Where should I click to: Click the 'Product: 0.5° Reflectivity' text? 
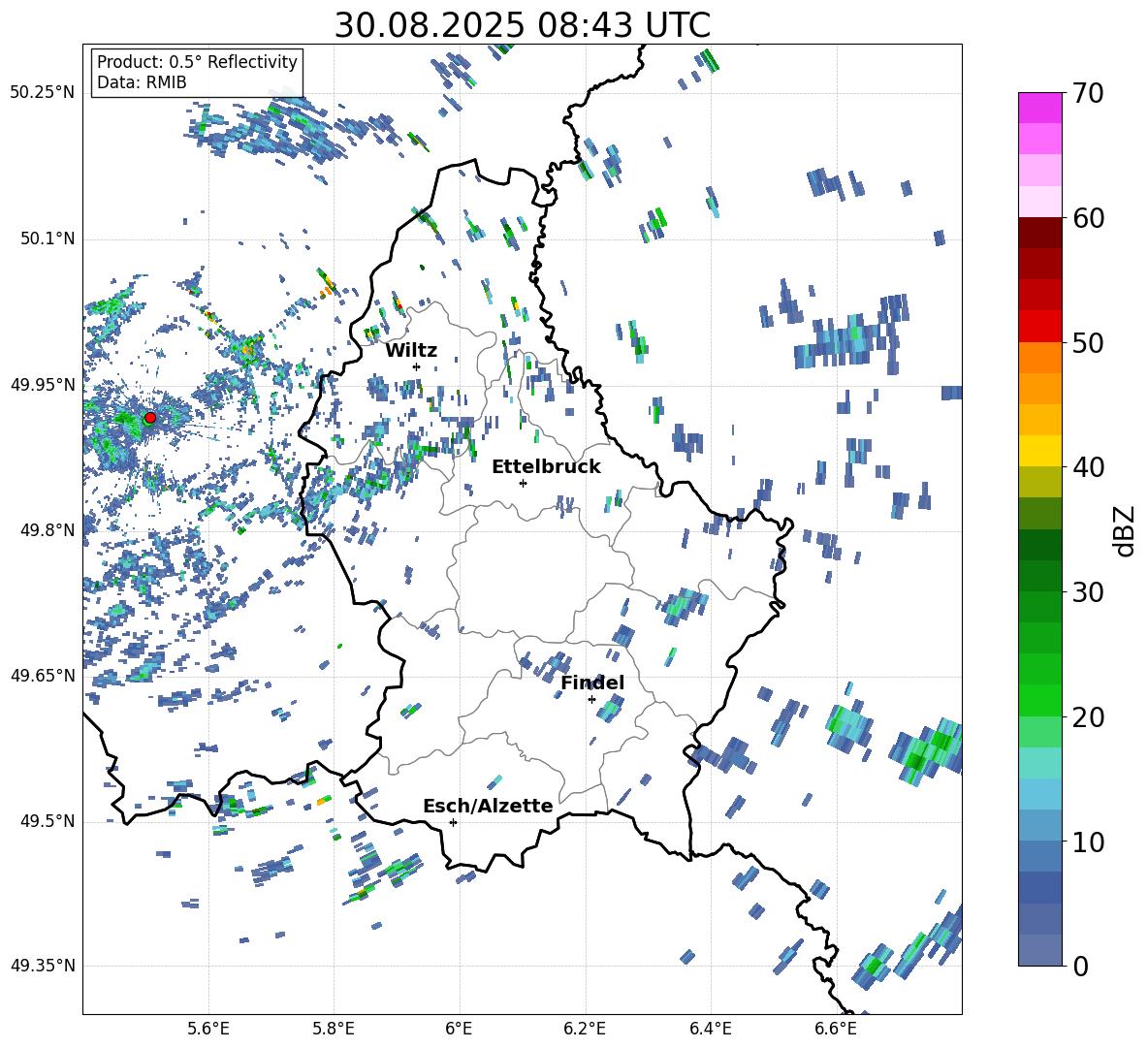point(197,61)
